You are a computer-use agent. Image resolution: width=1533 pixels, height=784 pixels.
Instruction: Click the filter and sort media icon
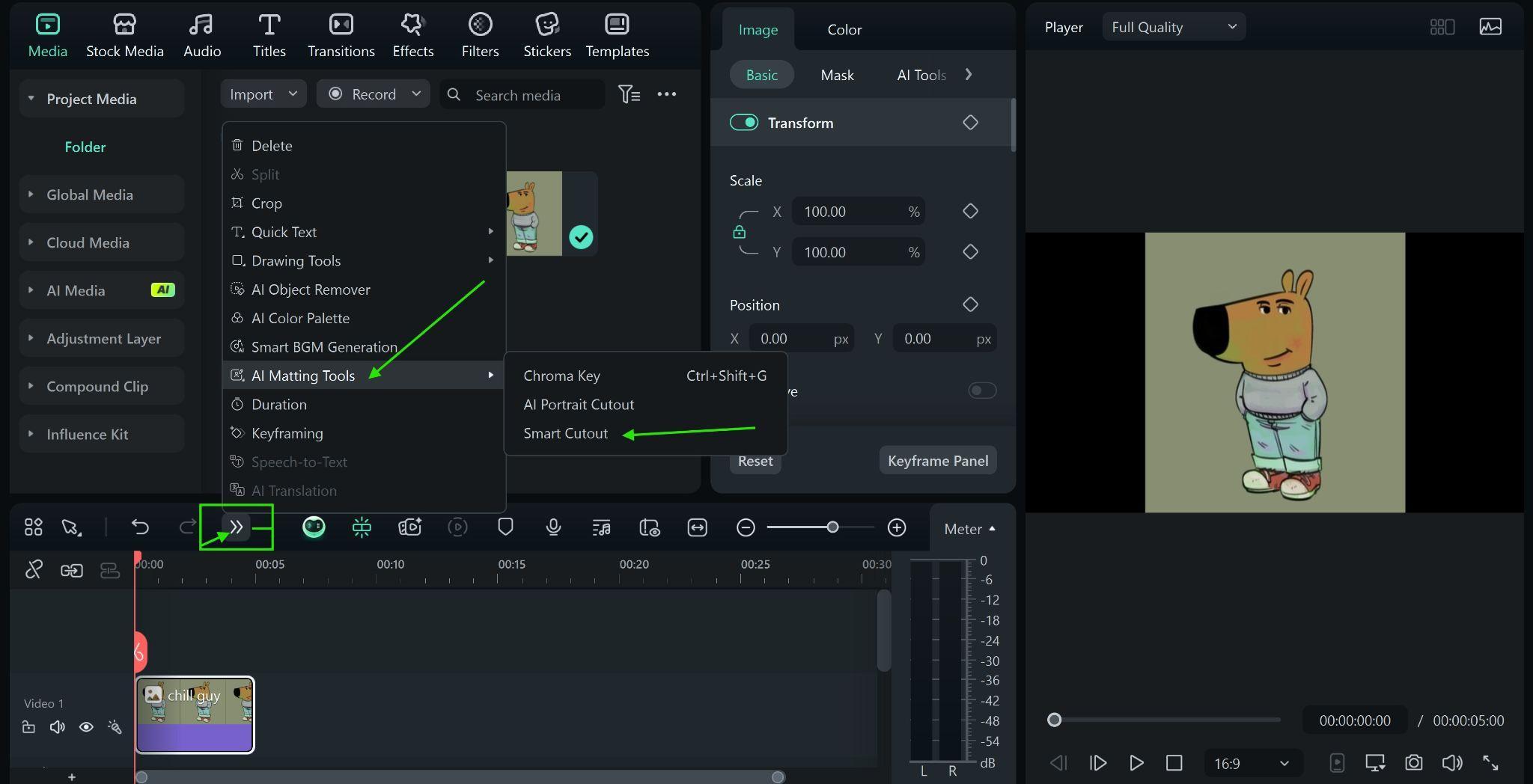(629, 94)
